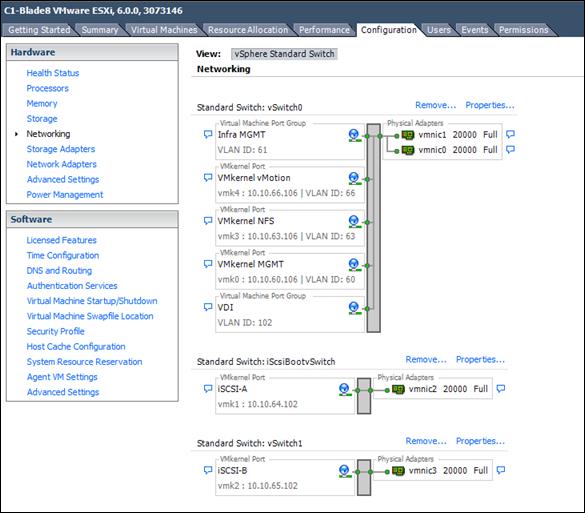The width and height of the screenshot is (585, 513).
Task: Open Storage in Hardware panel
Action: [x=42, y=119]
